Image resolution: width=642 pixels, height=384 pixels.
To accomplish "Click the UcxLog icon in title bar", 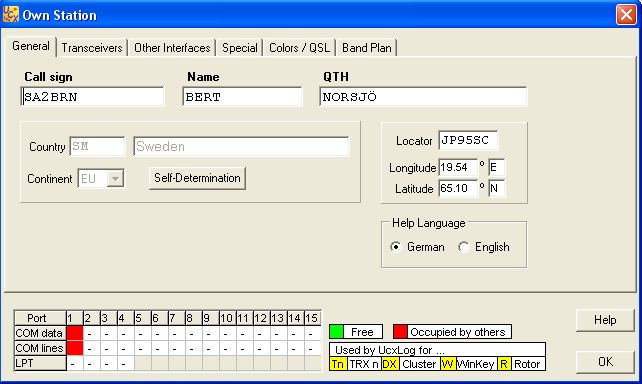I will (x=11, y=14).
